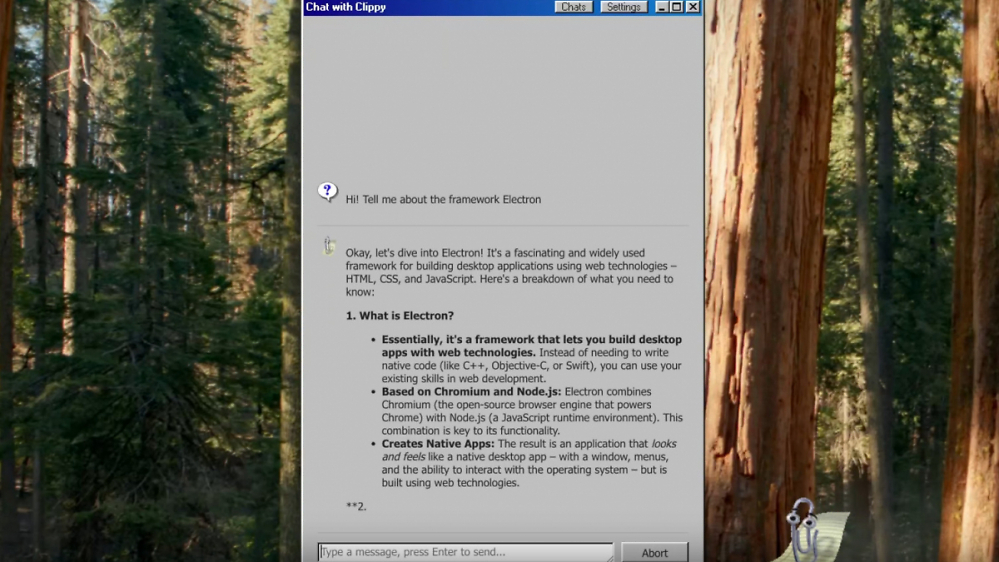Maximize the Chat with Clippy window

pyautogui.click(x=677, y=7)
